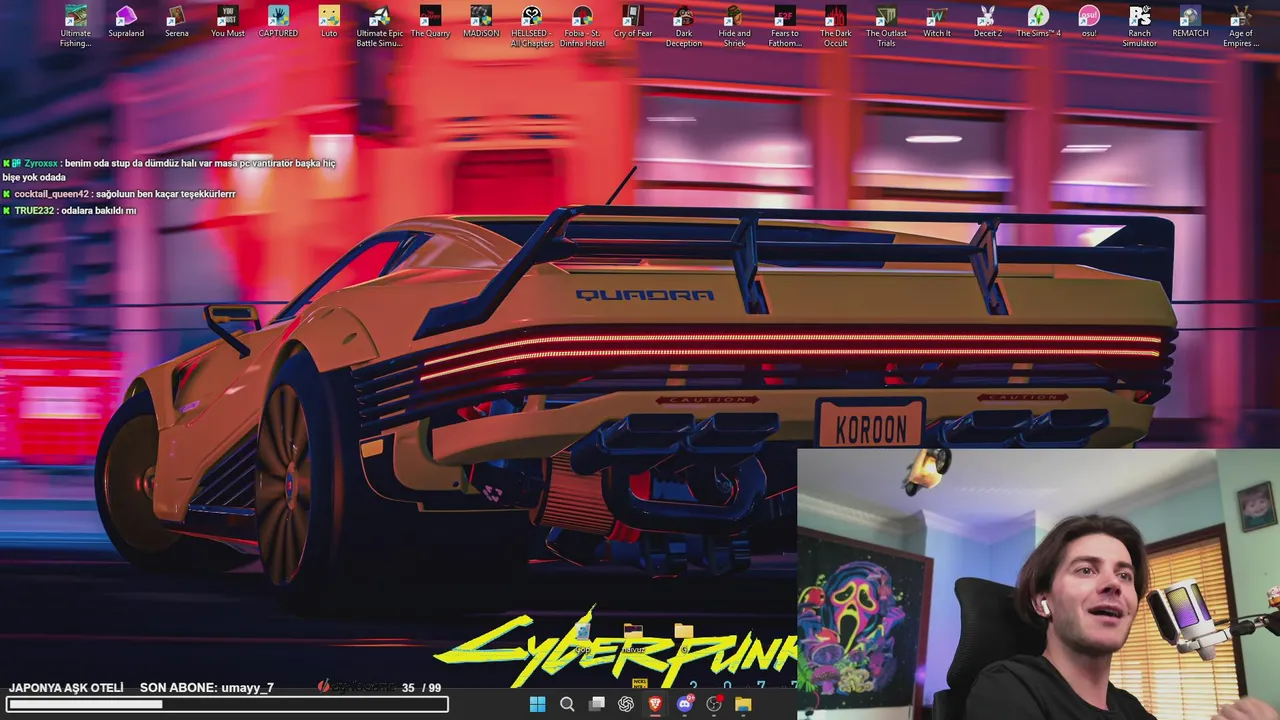Click the streamer webcam overlay
Viewport: 1280px width, 720px height.
tap(1038, 584)
